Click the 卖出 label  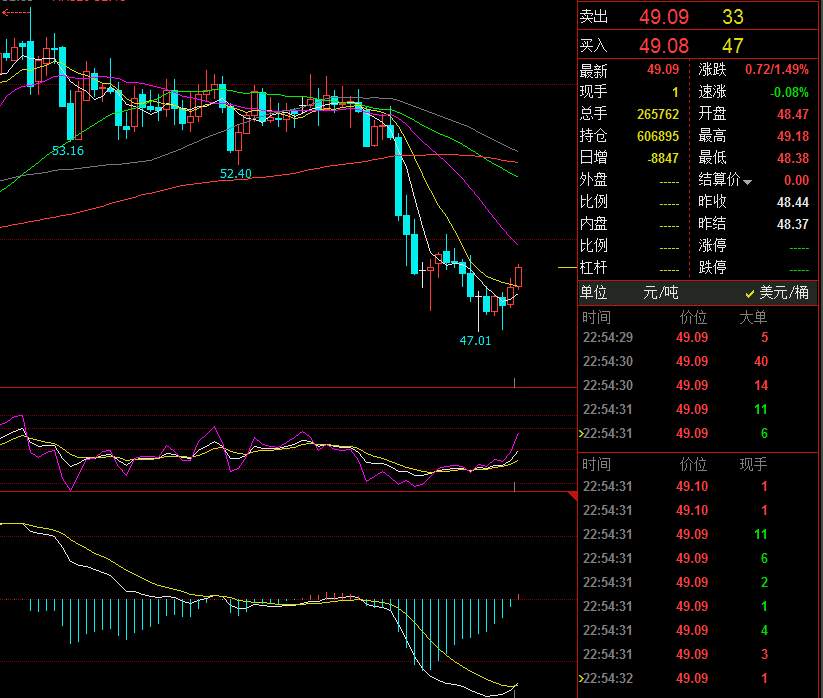click(594, 17)
